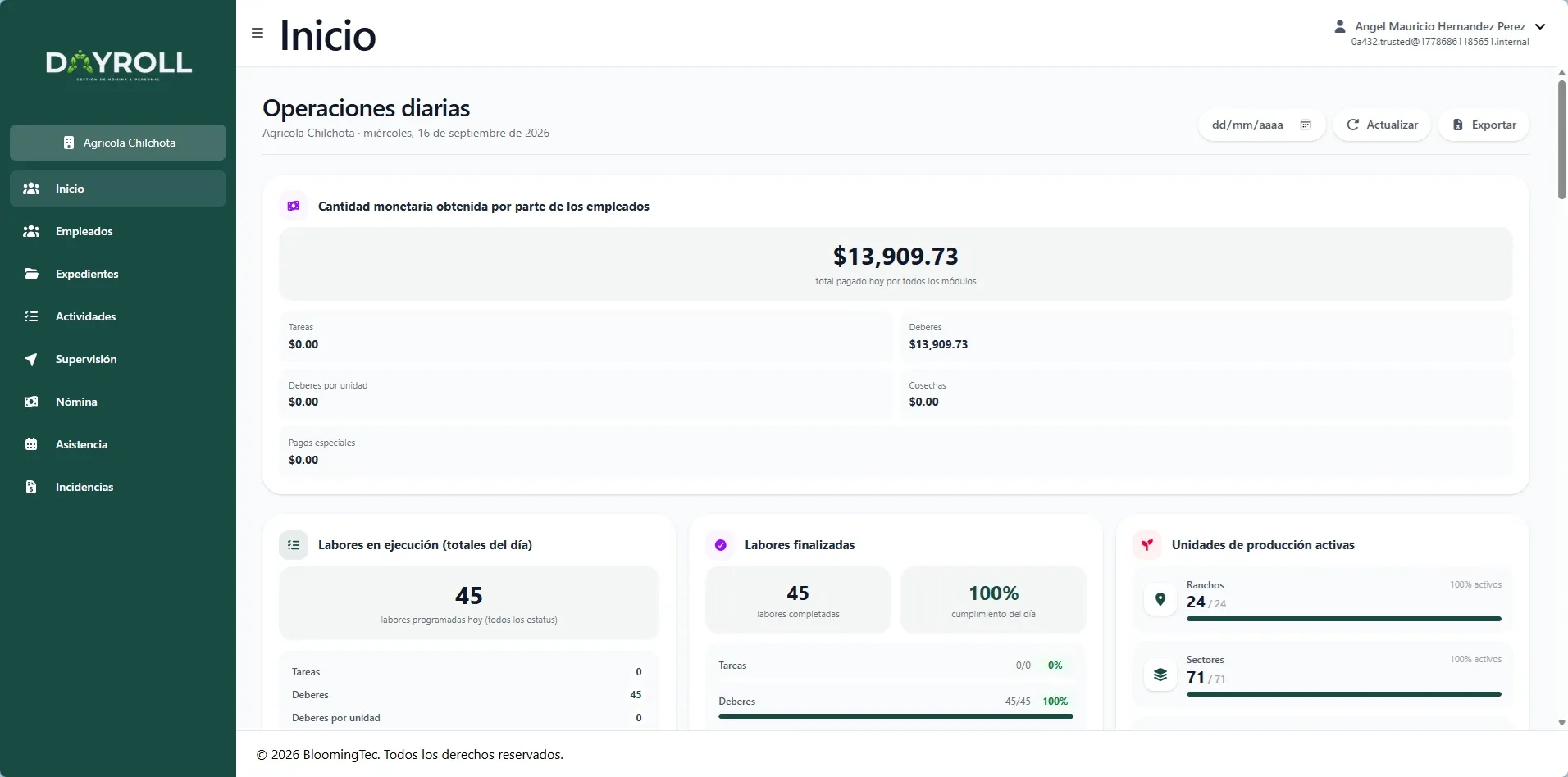Open the Agricola Chilchota company selector

tap(118, 143)
